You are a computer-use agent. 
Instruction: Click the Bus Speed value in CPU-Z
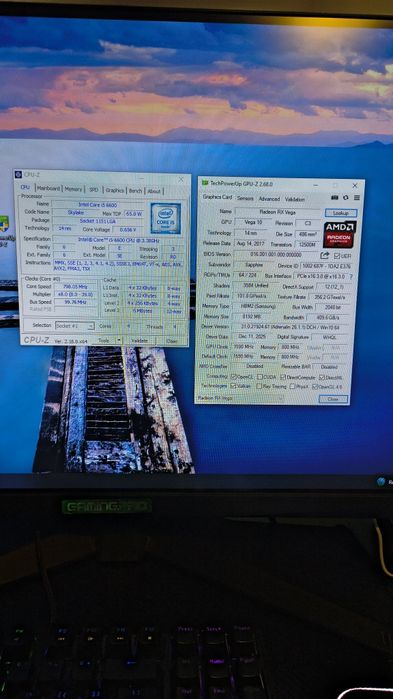click(x=75, y=302)
